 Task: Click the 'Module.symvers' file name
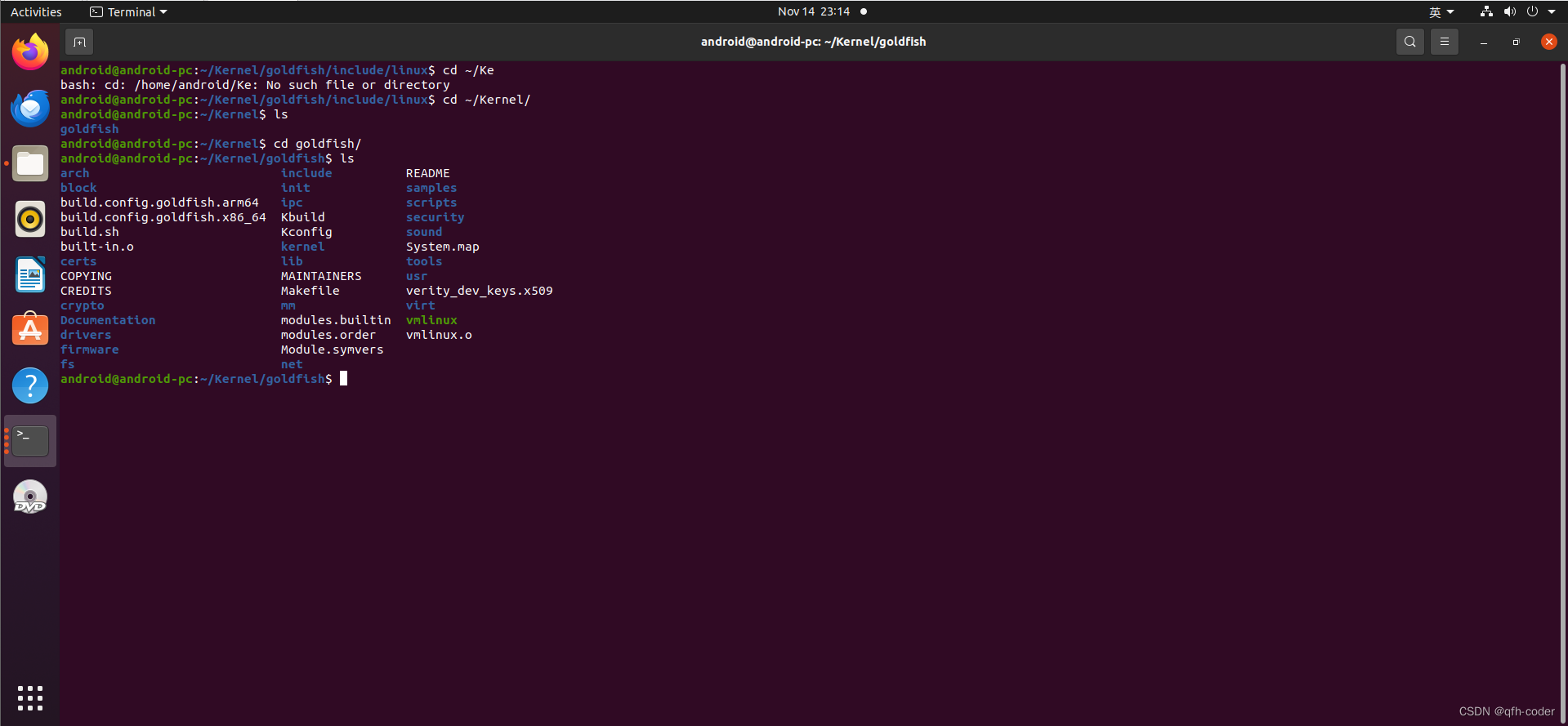[x=333, y=350]
